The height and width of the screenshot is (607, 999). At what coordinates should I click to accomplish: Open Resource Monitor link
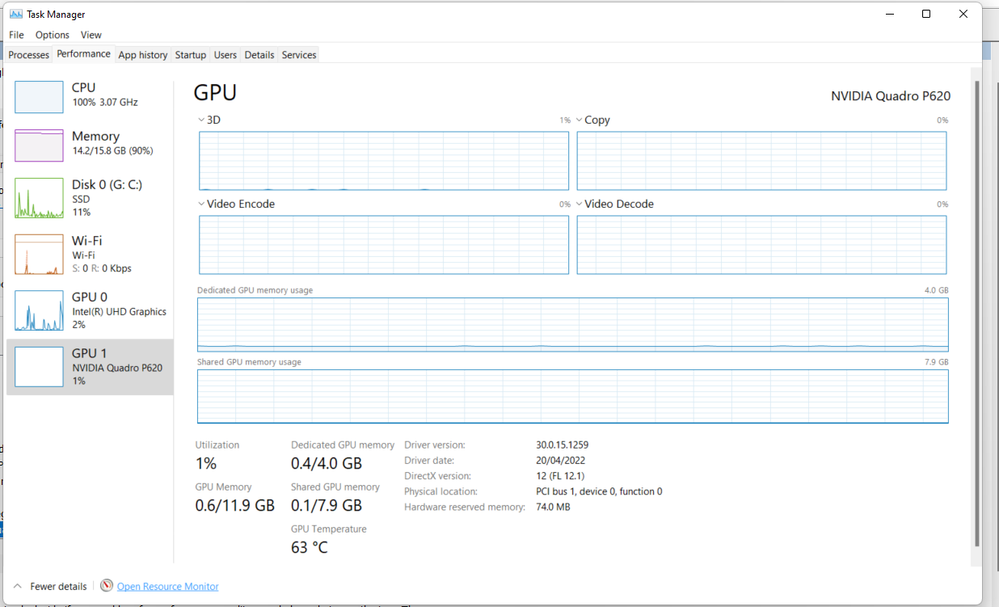point(167,587)
